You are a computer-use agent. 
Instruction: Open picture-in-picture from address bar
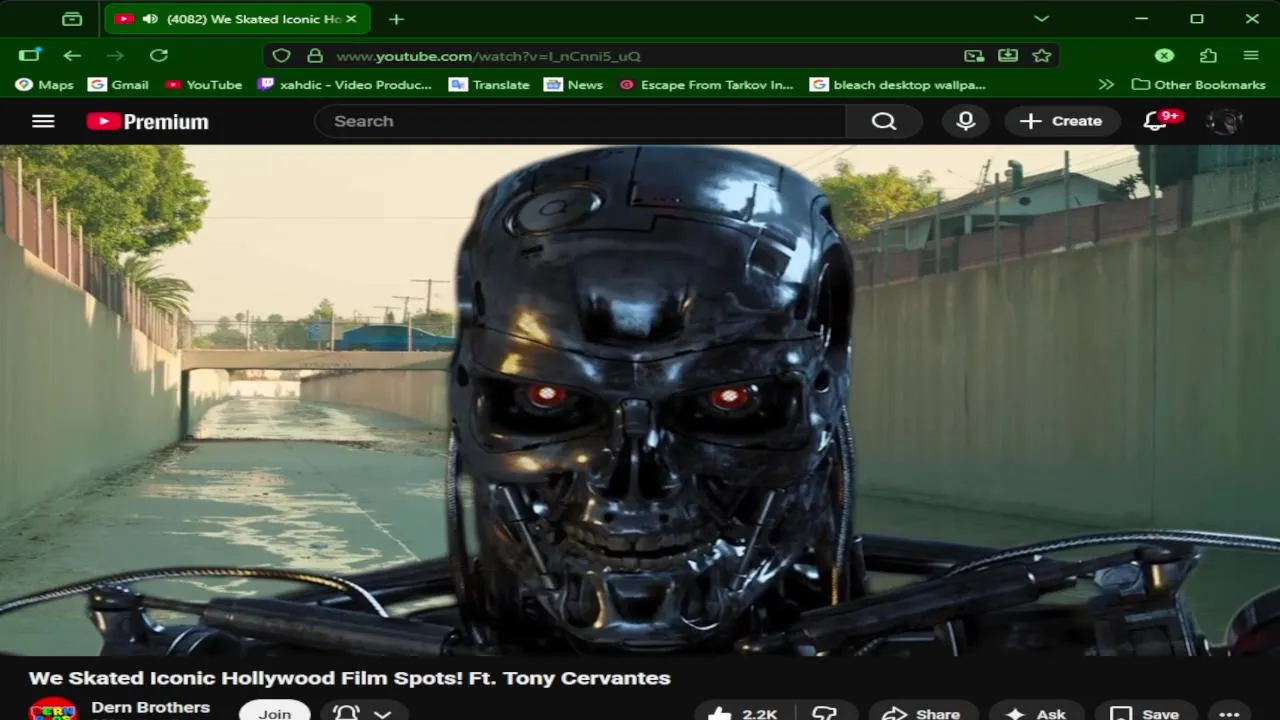973,56
